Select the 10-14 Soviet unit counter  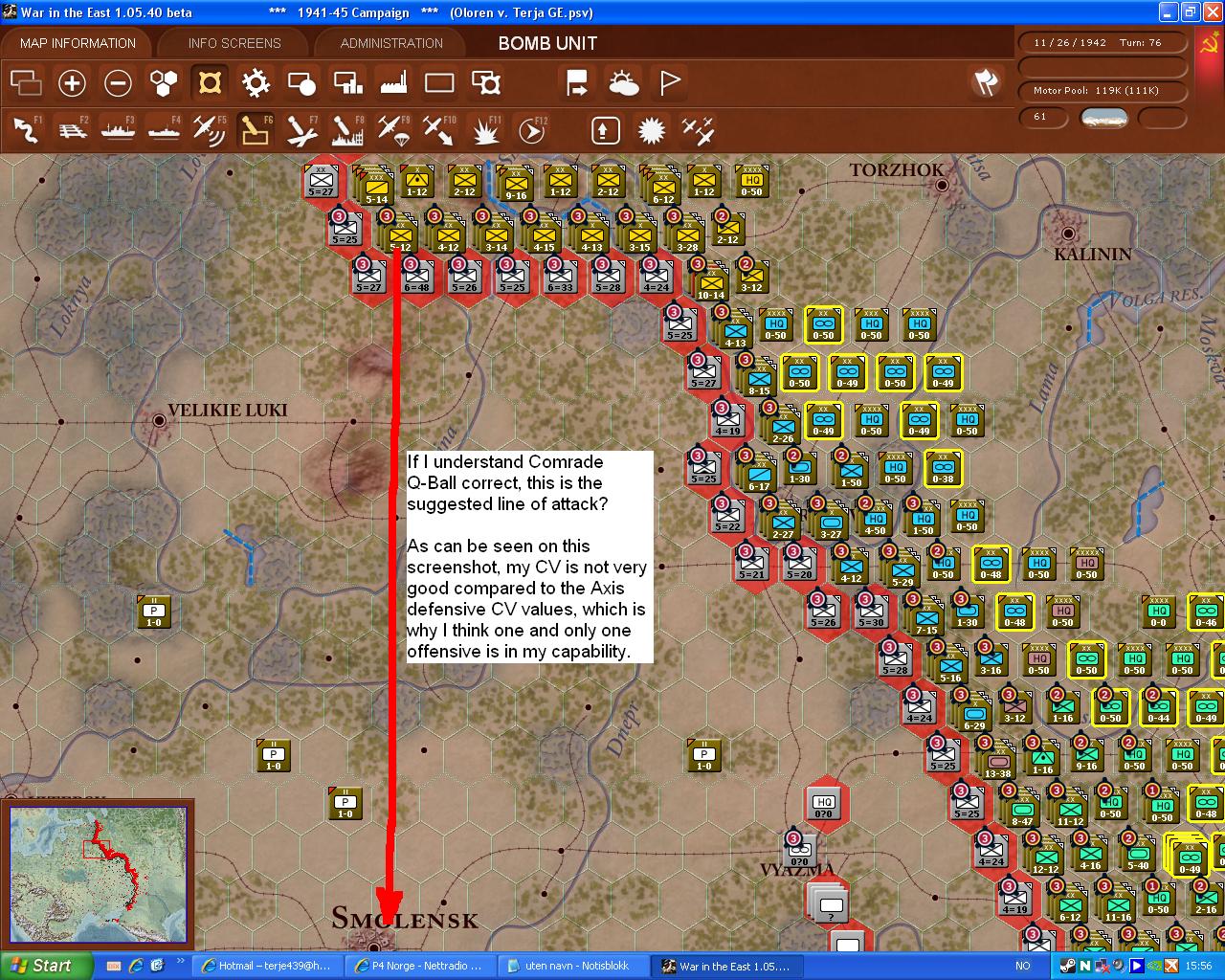point(711,282)
